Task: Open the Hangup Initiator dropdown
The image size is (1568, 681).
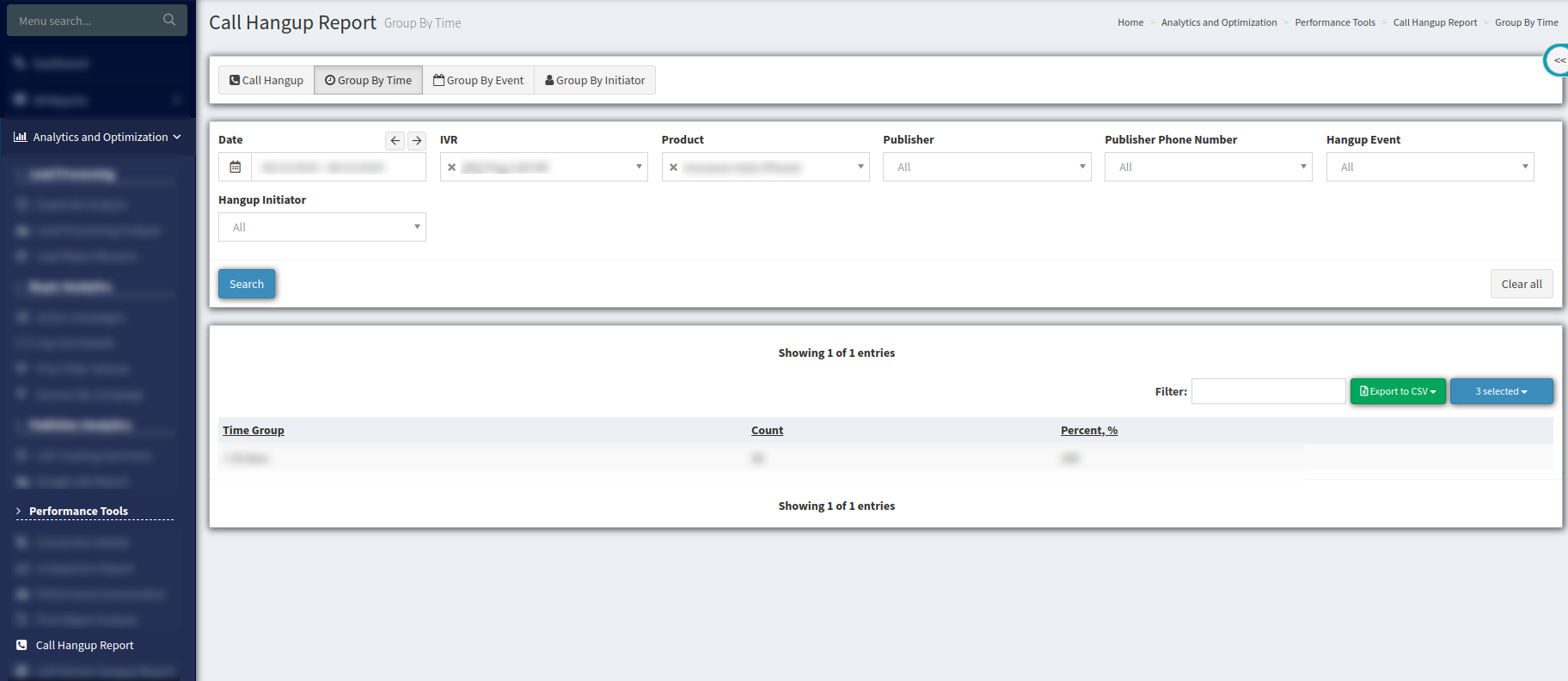Action: [x=322, y=227]
